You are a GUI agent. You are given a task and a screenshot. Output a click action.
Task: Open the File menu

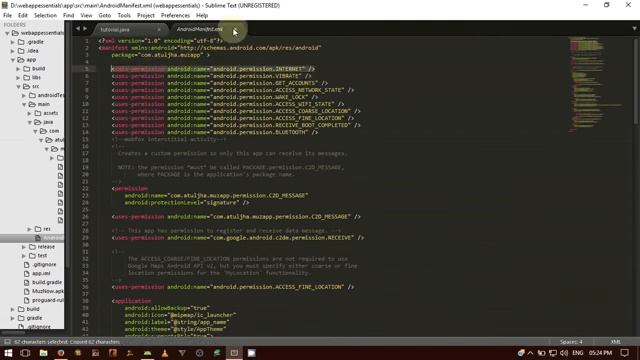coord(7,16)
